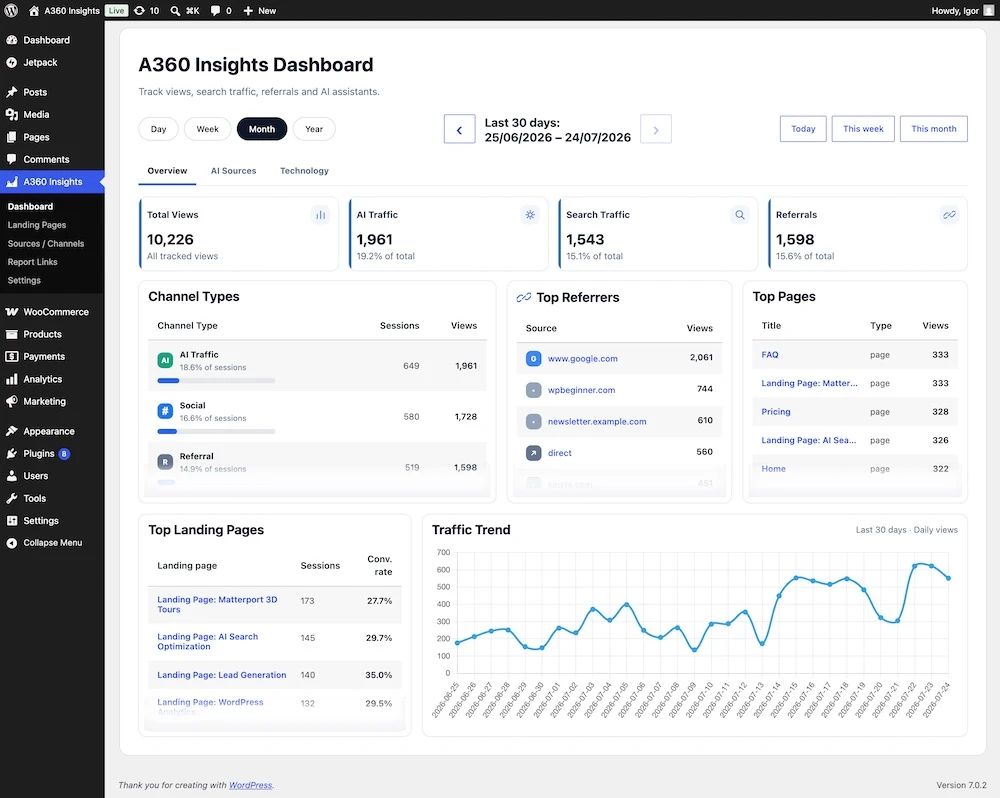The height and width of the screenshot is (798, 1000).
Task: Switch to the Overview tab
Action: pos(167,171)
